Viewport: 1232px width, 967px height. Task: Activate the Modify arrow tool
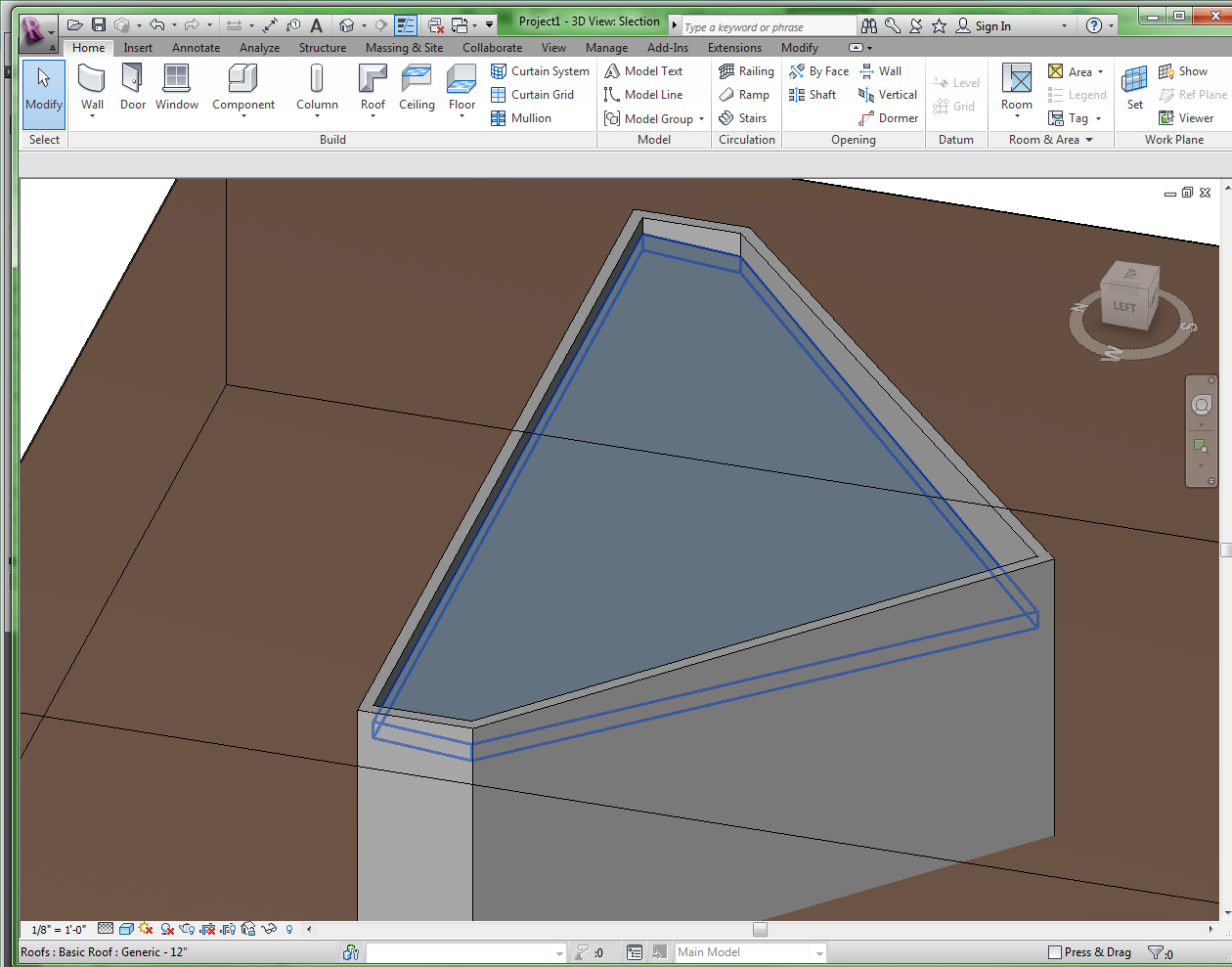[44, 94]
